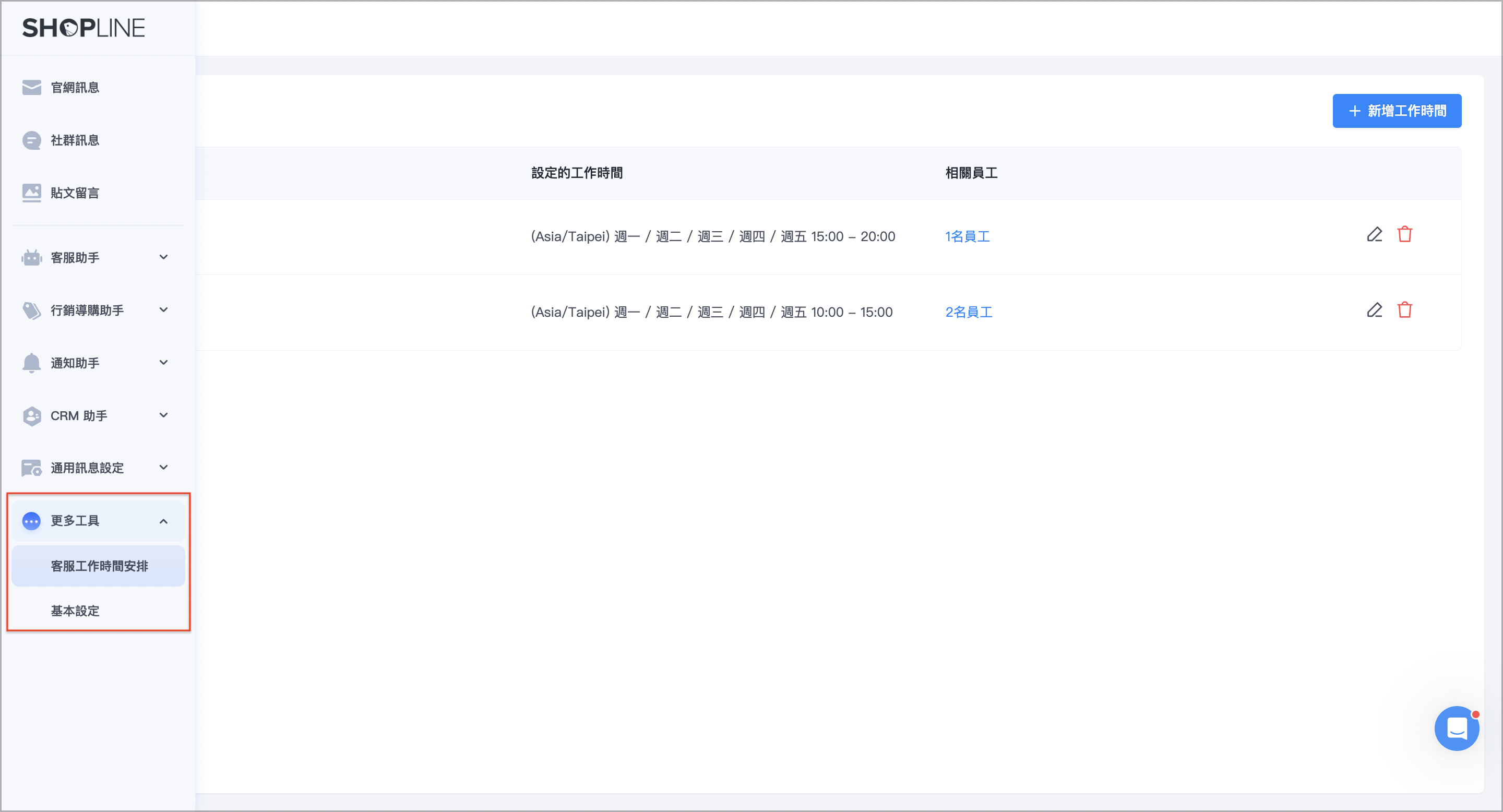Click the 相關員工 column header
Screen dimensions: 1503x812
971,173
